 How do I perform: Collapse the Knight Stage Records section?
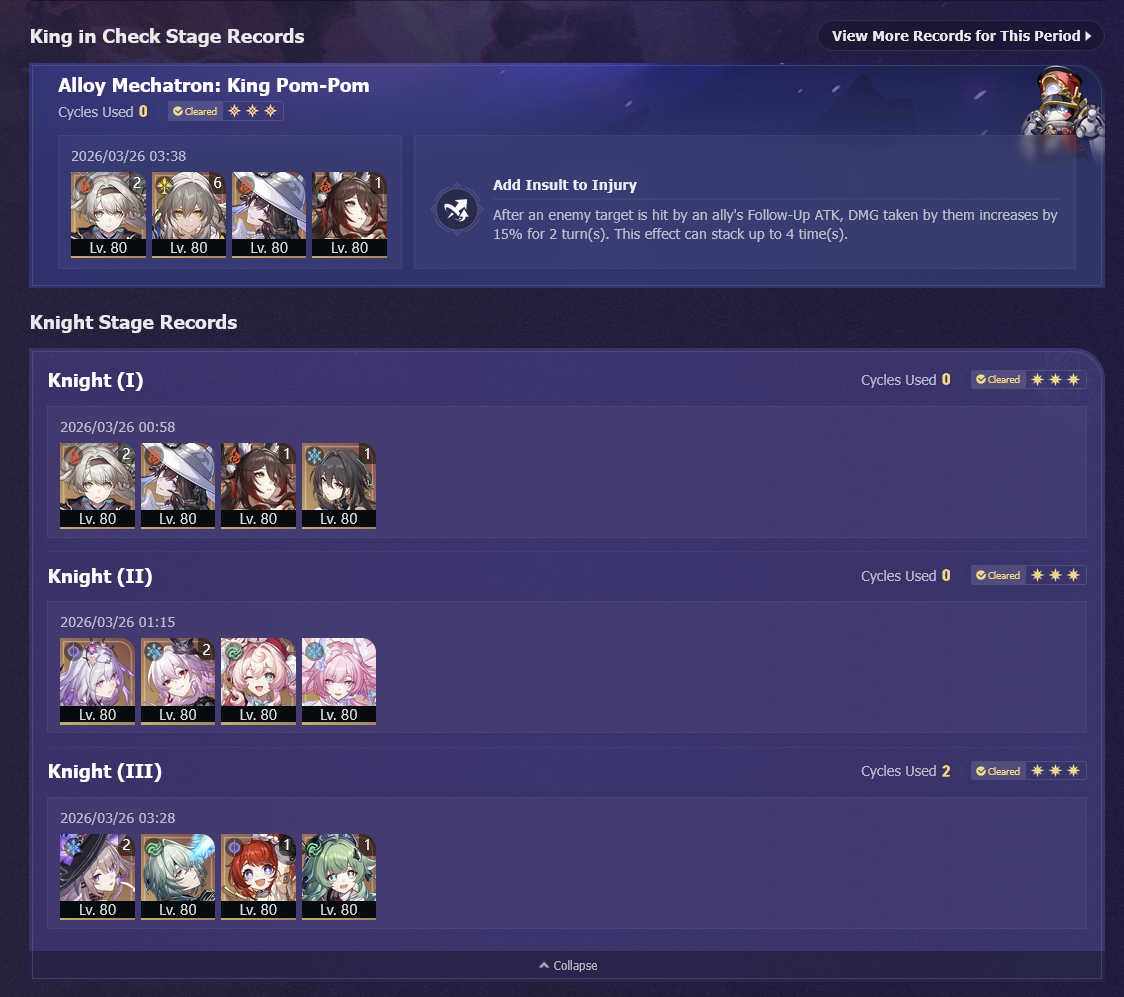click(x=568, y=965)
